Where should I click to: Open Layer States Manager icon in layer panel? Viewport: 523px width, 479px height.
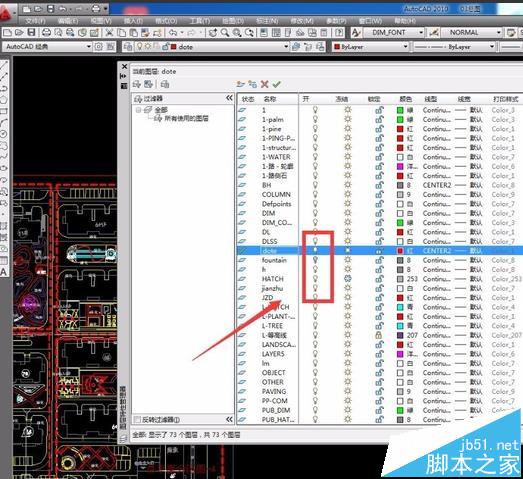(165, 84)
